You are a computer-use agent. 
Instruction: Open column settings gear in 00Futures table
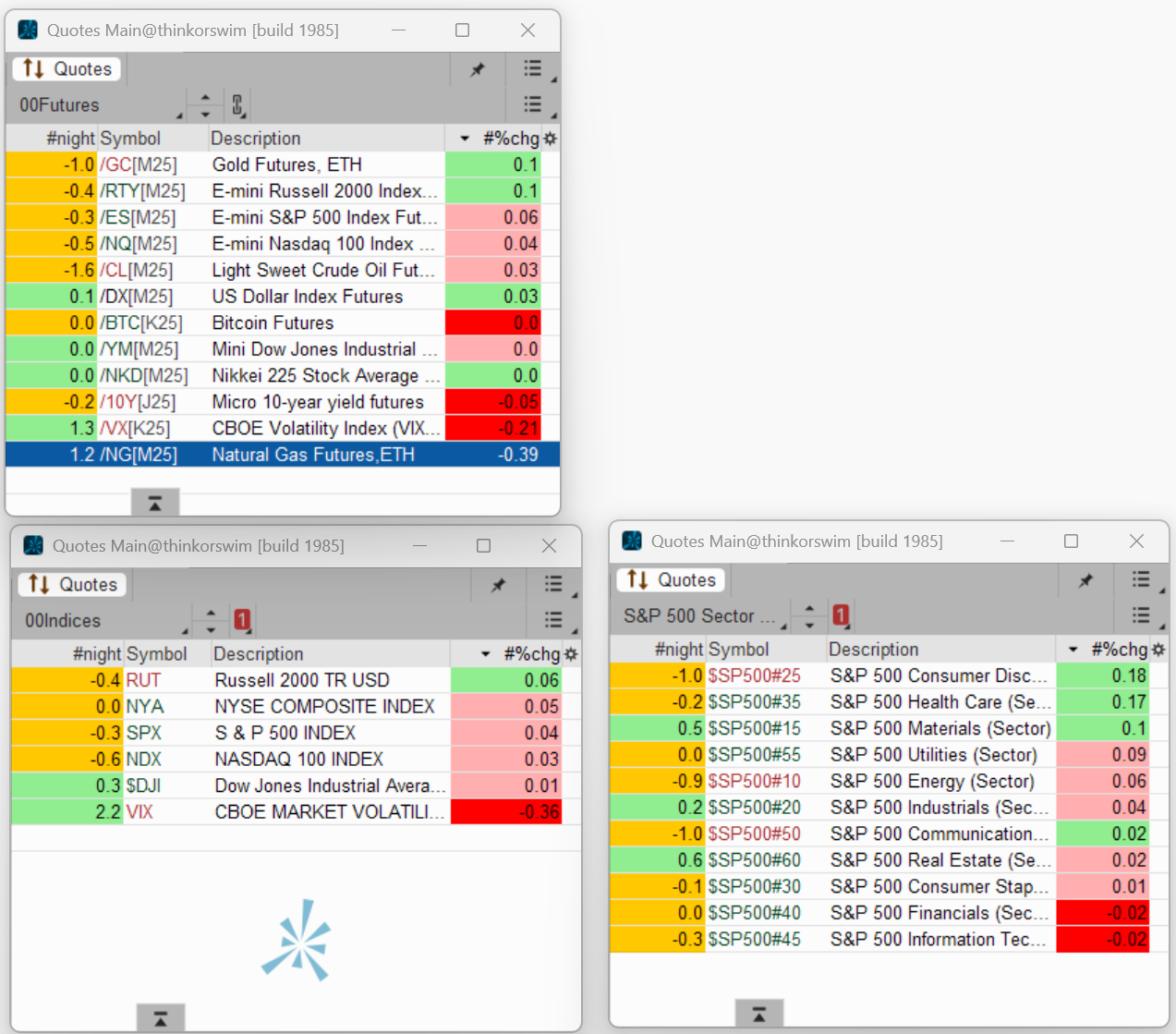(551, 139)
